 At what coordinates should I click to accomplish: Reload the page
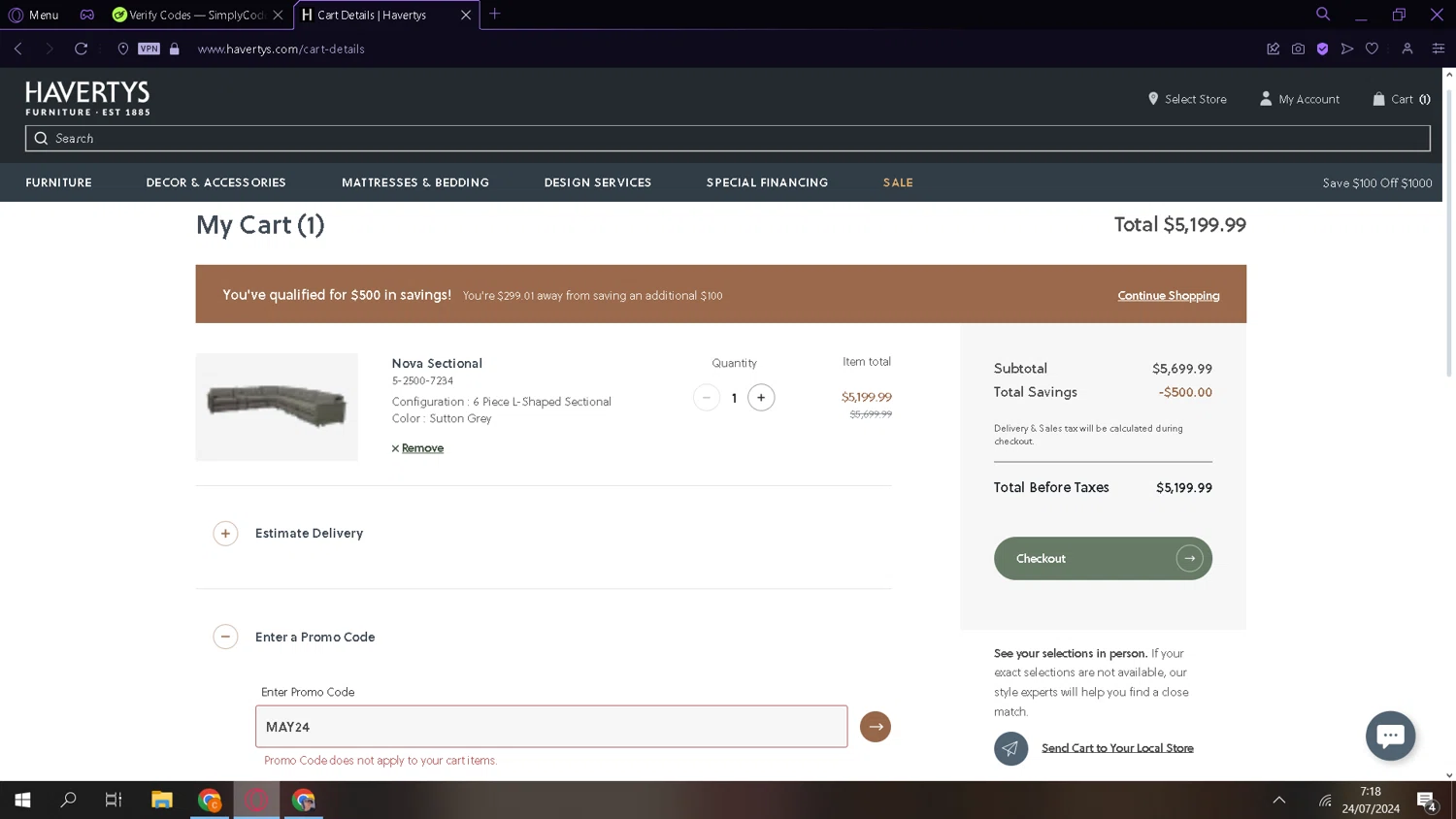click(82, 49)
